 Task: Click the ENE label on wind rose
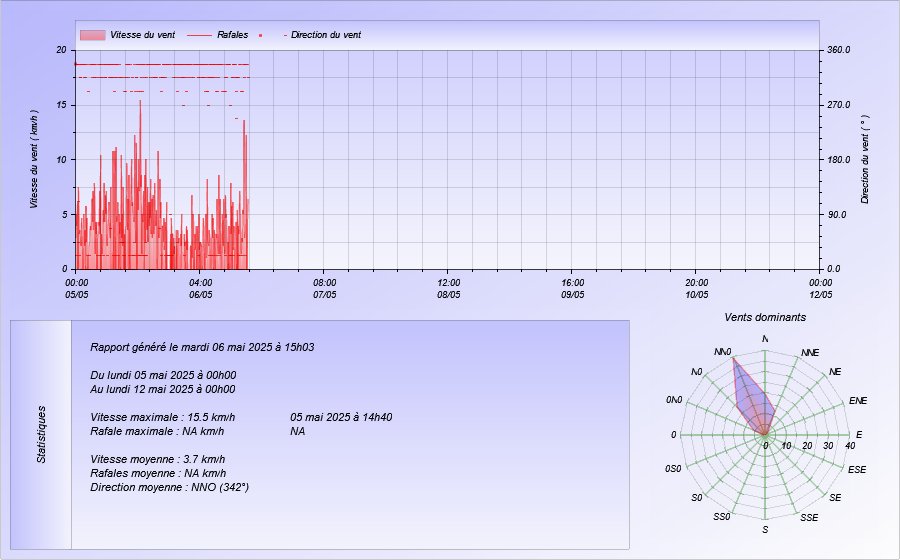tap(858, 400)
